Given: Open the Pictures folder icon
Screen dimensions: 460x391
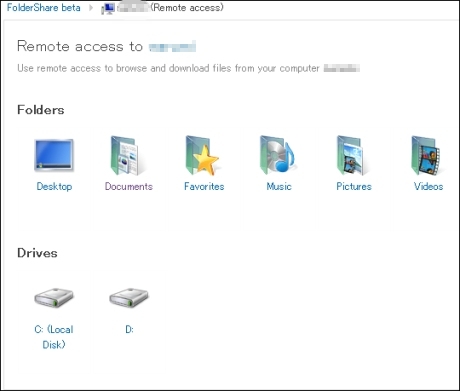Looking at the screenshot, I should 353,155.
